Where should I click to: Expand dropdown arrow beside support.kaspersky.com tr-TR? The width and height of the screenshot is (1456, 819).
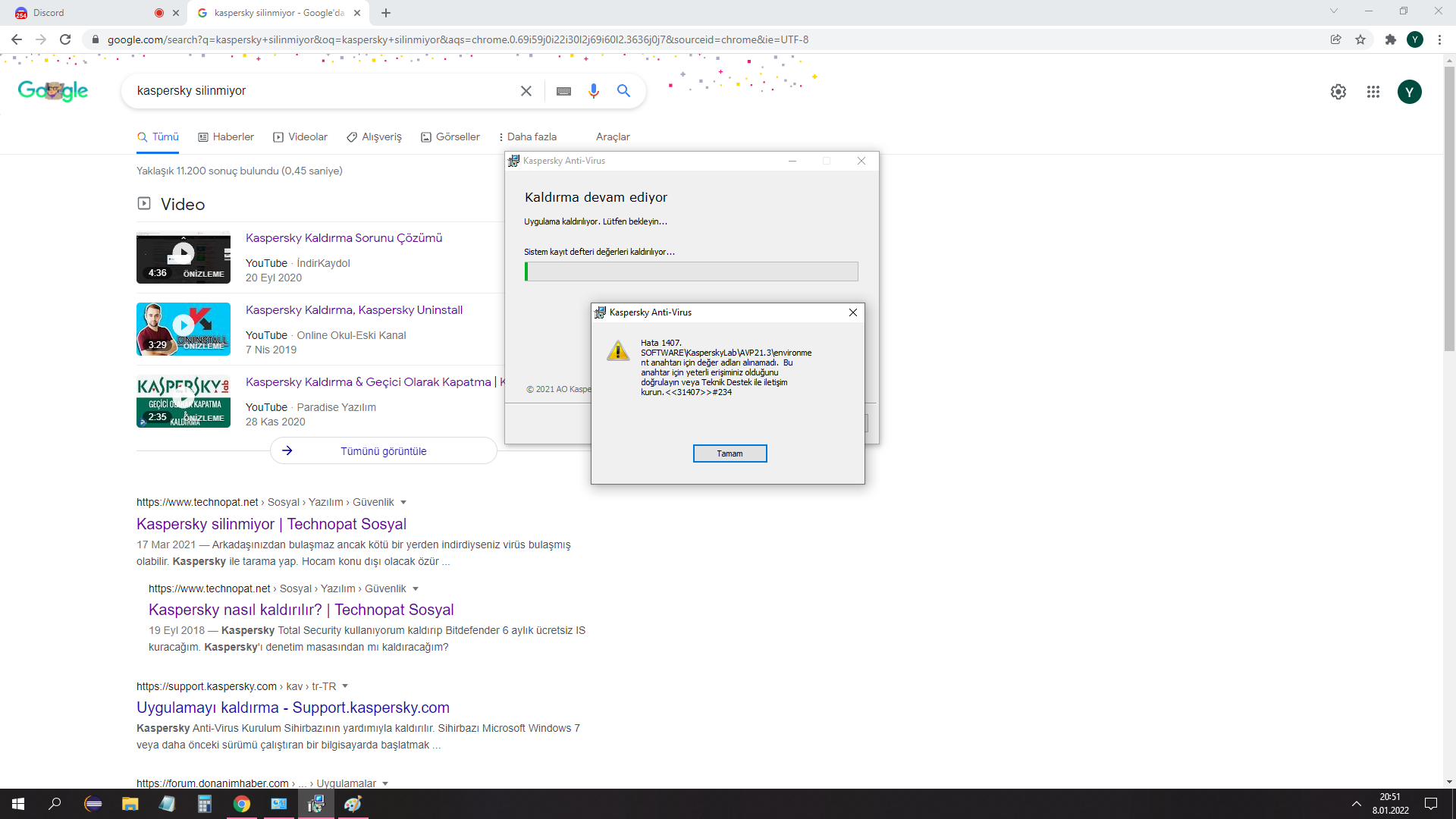coord(345,686)
